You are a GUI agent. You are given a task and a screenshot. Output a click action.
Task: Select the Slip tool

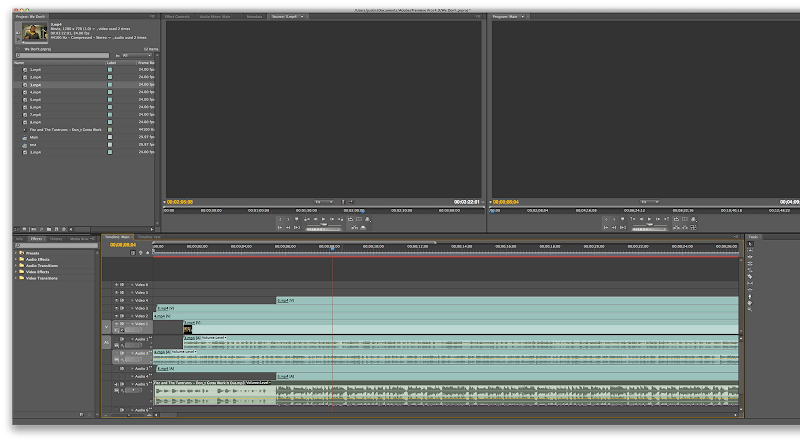(750, 283)
